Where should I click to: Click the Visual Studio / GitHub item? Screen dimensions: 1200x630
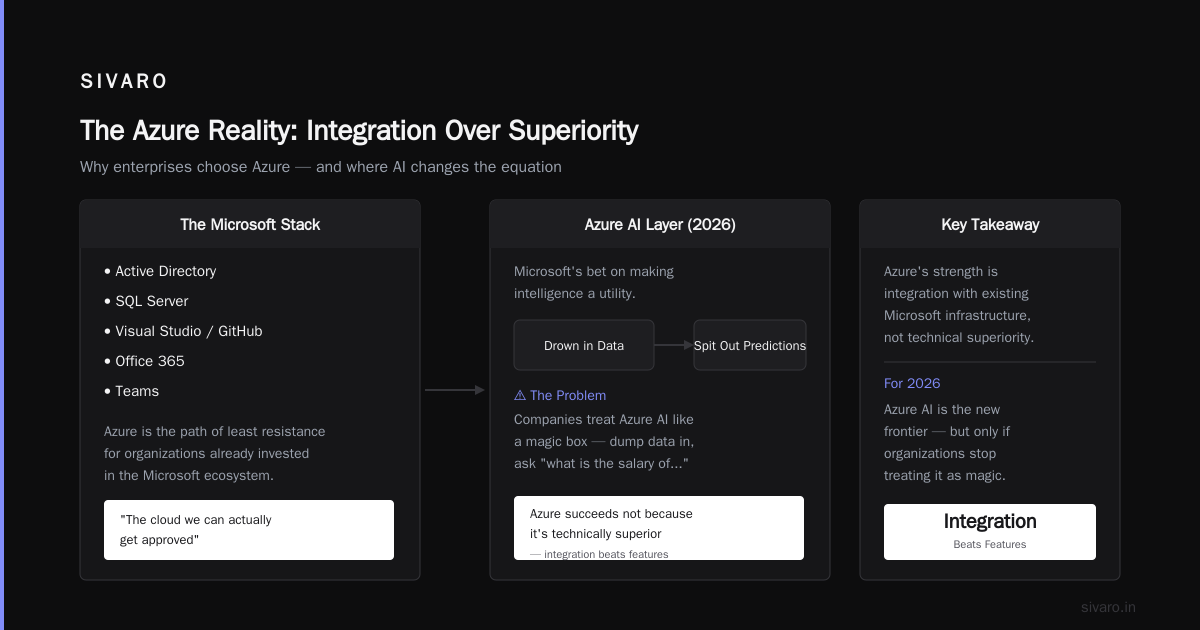click(x=183, y=331)
